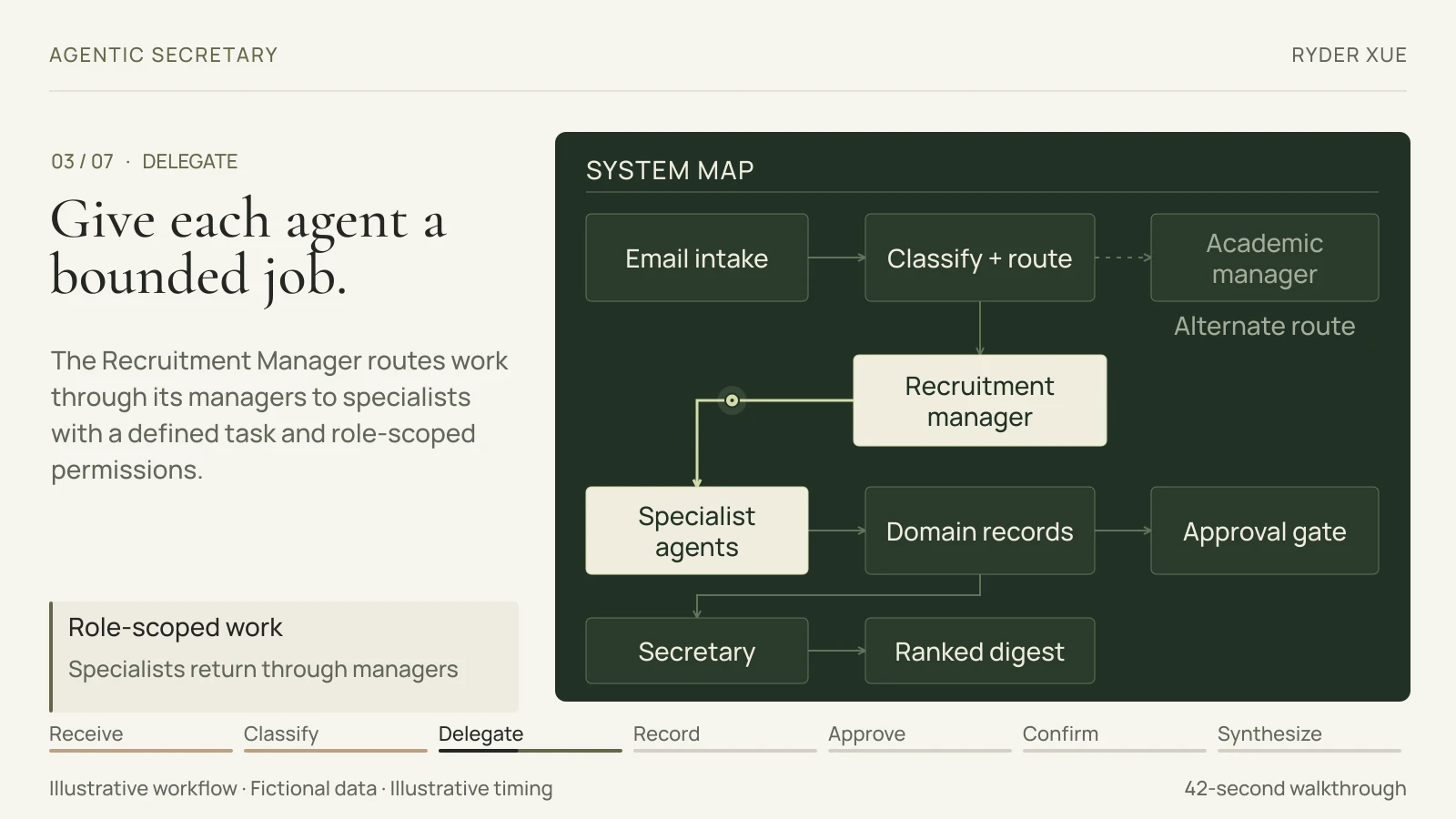
Task: Open the Domain records node
Action: pos(980,531)
